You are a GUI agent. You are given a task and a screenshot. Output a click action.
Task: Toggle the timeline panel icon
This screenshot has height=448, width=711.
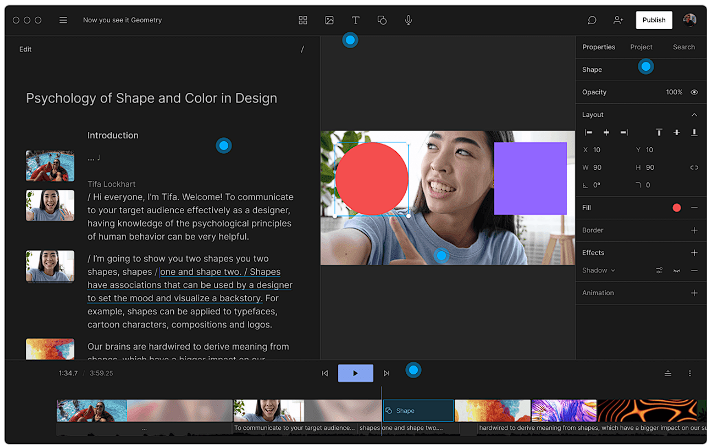tap(667, 373)
